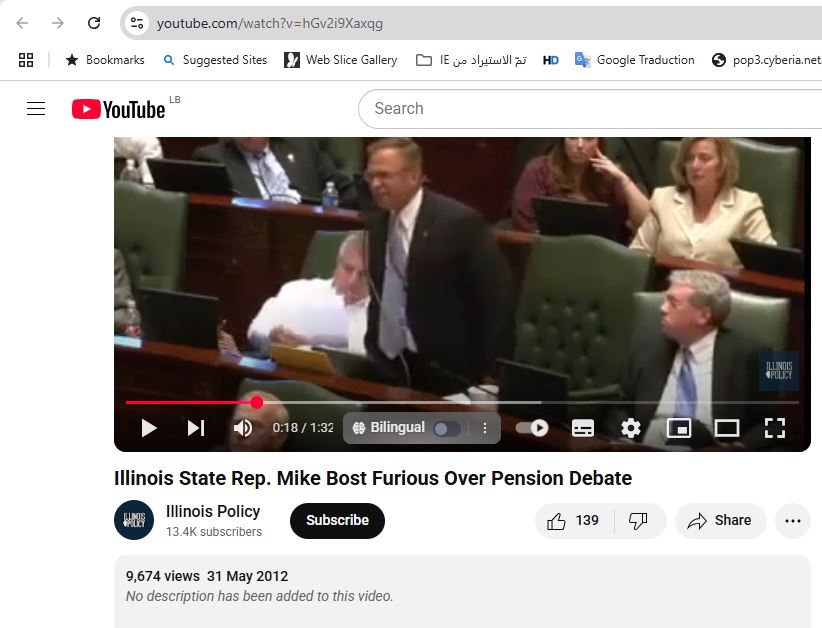The width and height of the screenshot is (822, 628).
Task: Turn on subtitles/closed captions
Action: (x=583, y=428)
